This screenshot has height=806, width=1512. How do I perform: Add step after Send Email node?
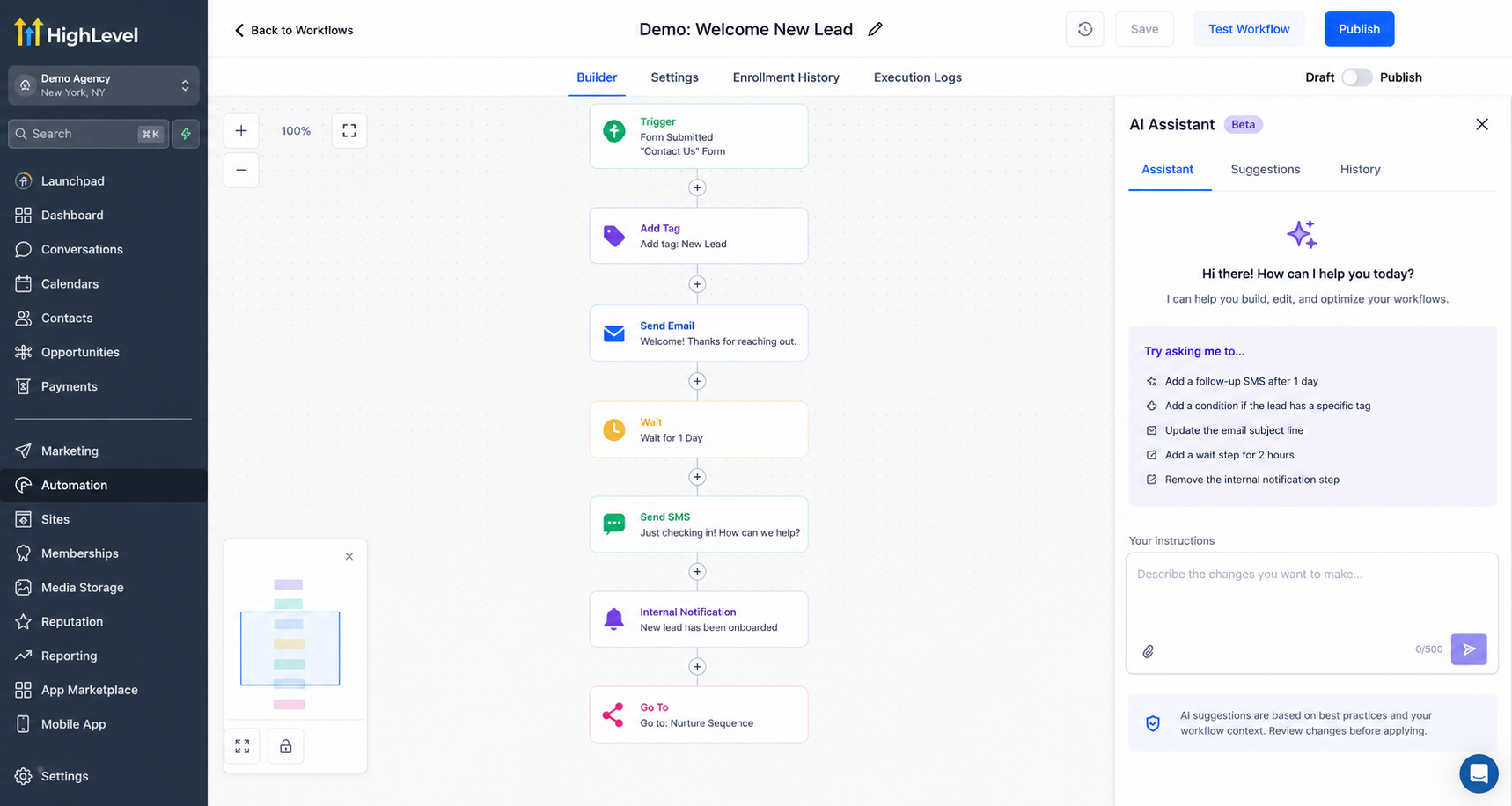click(697, 381)
